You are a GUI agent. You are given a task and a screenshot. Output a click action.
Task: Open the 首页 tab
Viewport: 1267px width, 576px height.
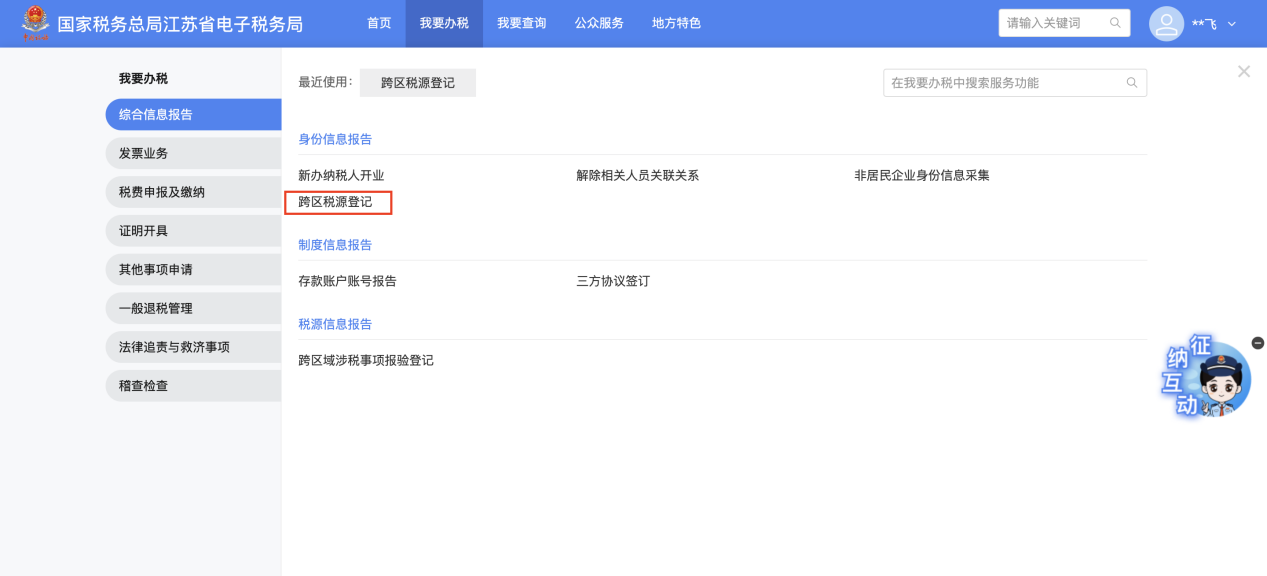(x=379, y=23)
